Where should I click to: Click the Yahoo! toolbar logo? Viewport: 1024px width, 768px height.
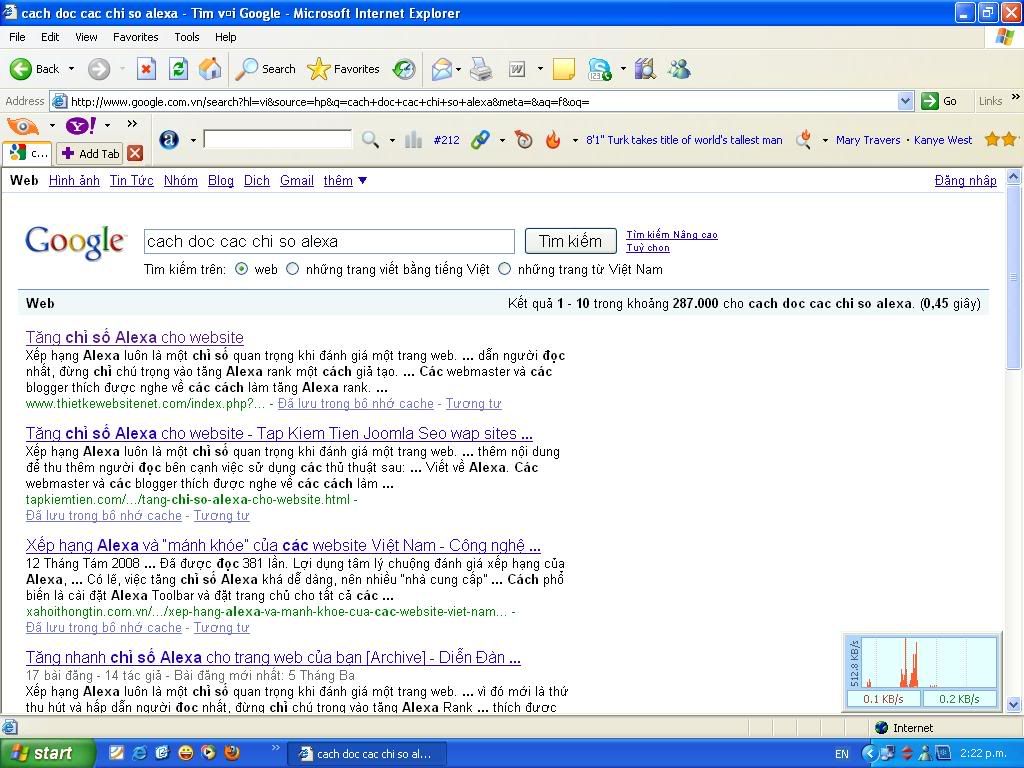click(82, 125)
